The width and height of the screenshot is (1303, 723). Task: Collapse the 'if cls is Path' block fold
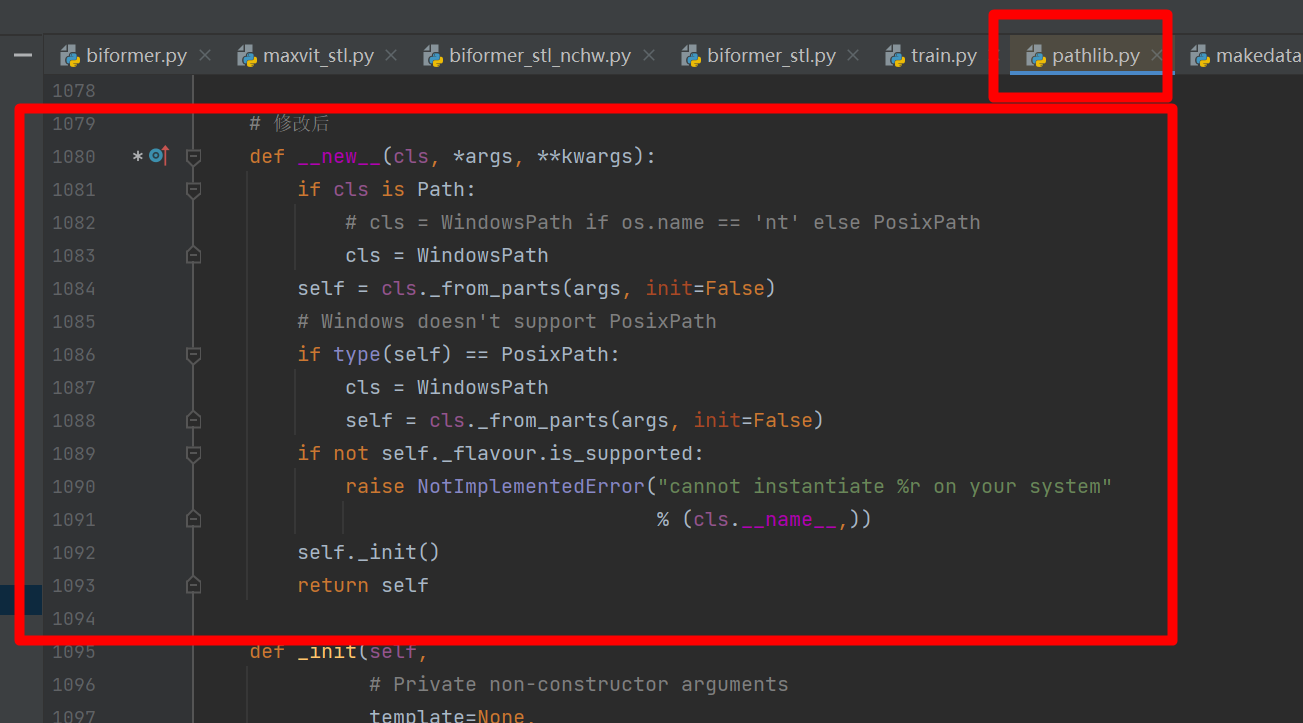[194, 190]
